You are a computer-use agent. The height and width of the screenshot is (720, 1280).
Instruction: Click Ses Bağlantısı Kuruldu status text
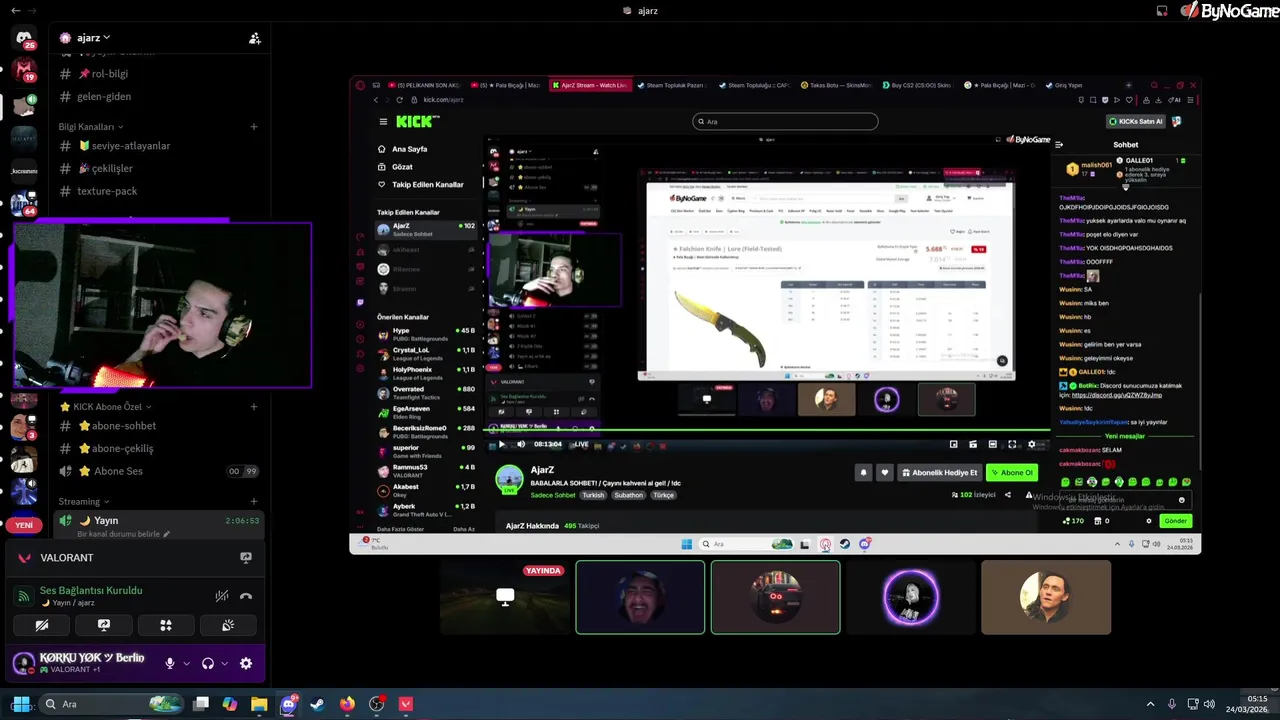pyautogui.click(x=91, y=590)
